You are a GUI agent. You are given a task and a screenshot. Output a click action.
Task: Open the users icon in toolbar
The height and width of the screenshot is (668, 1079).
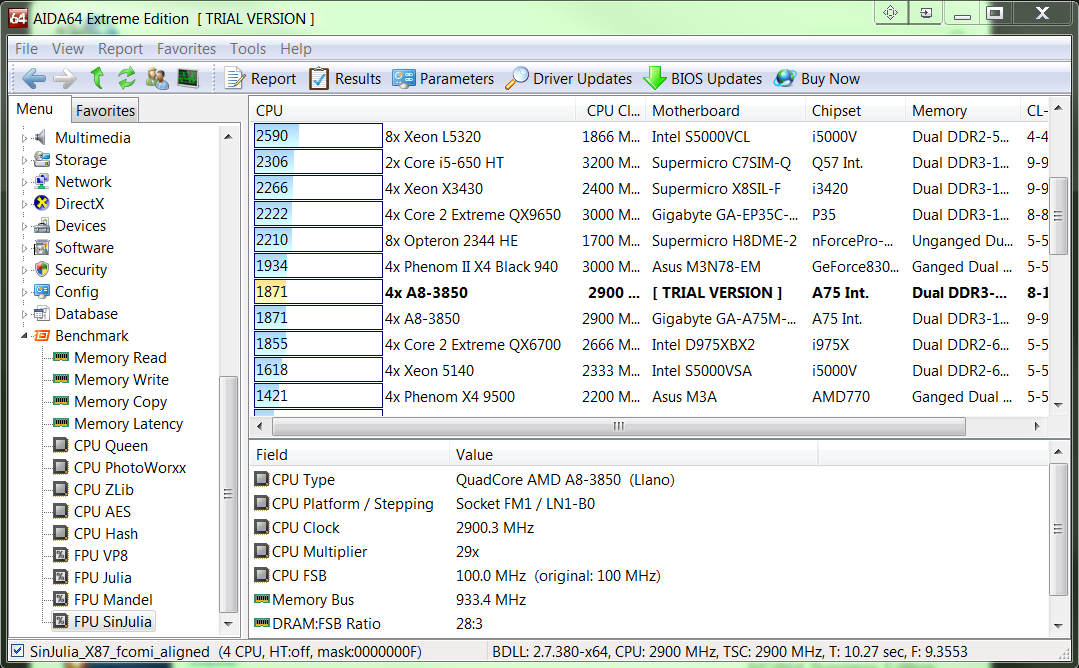point(157,78)
